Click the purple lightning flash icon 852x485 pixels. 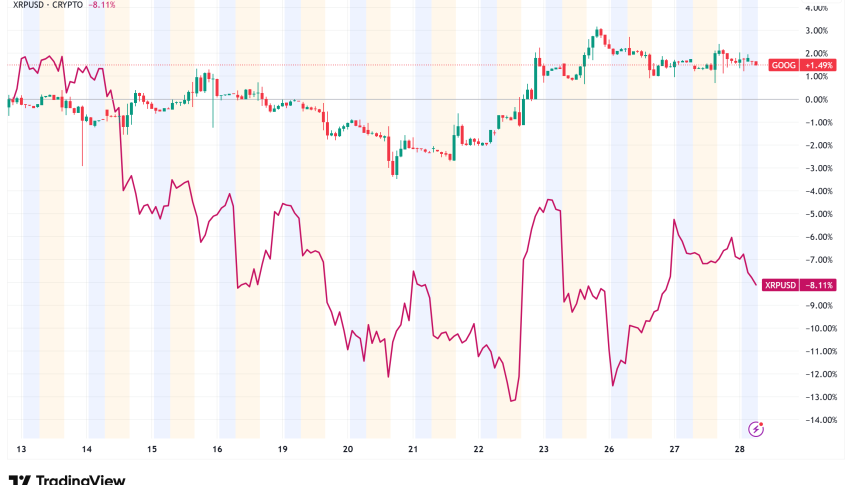point(756,429)
